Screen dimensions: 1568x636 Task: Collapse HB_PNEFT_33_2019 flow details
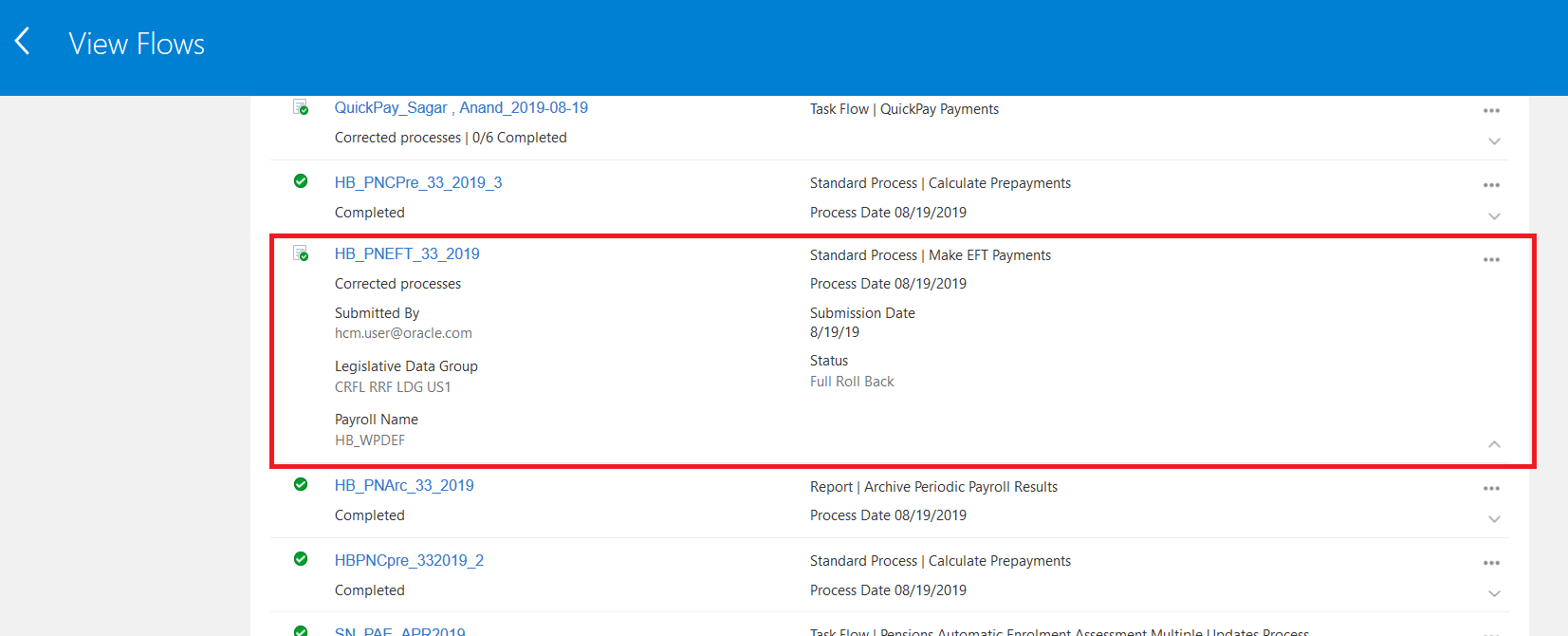coord(1494,444)
